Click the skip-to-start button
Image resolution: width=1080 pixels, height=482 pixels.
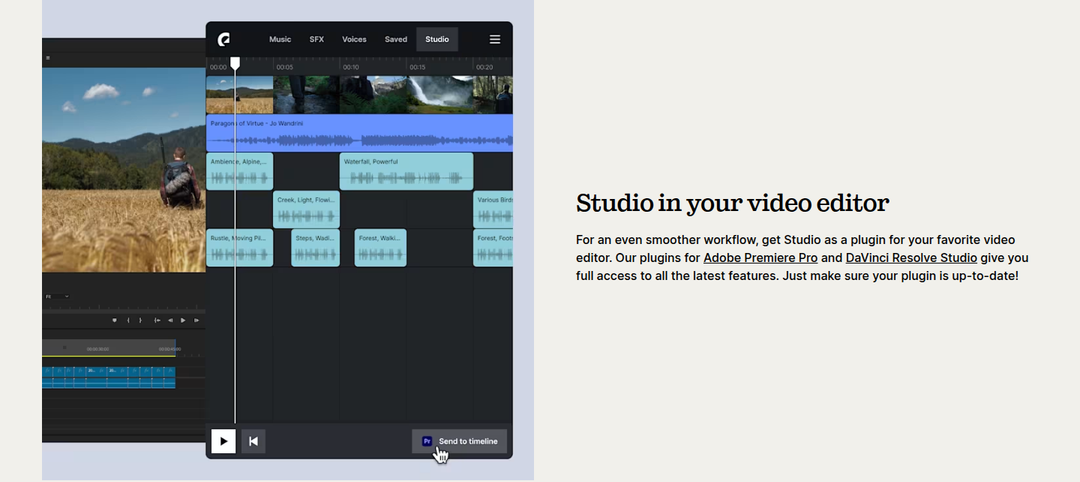pos(253,441)
